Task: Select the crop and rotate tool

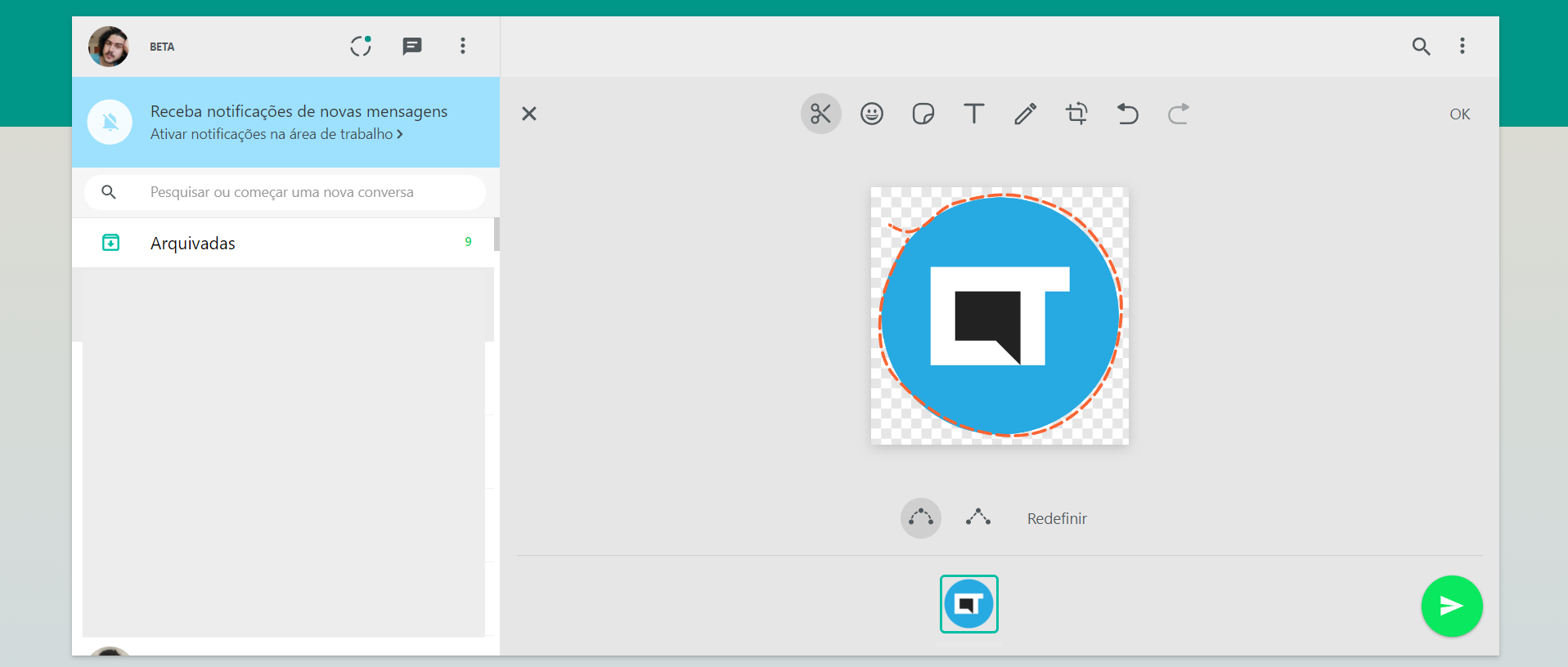Action: [1076, 114]
